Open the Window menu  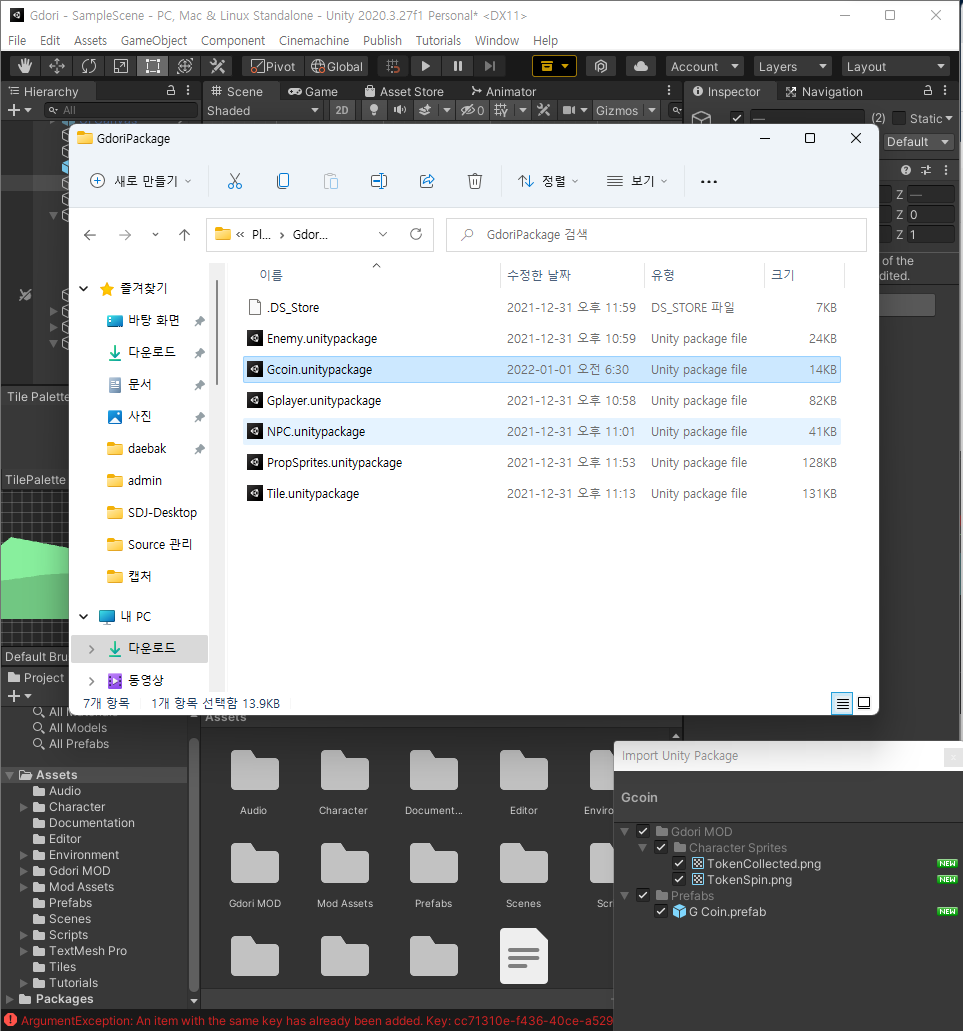coord(496,40)
